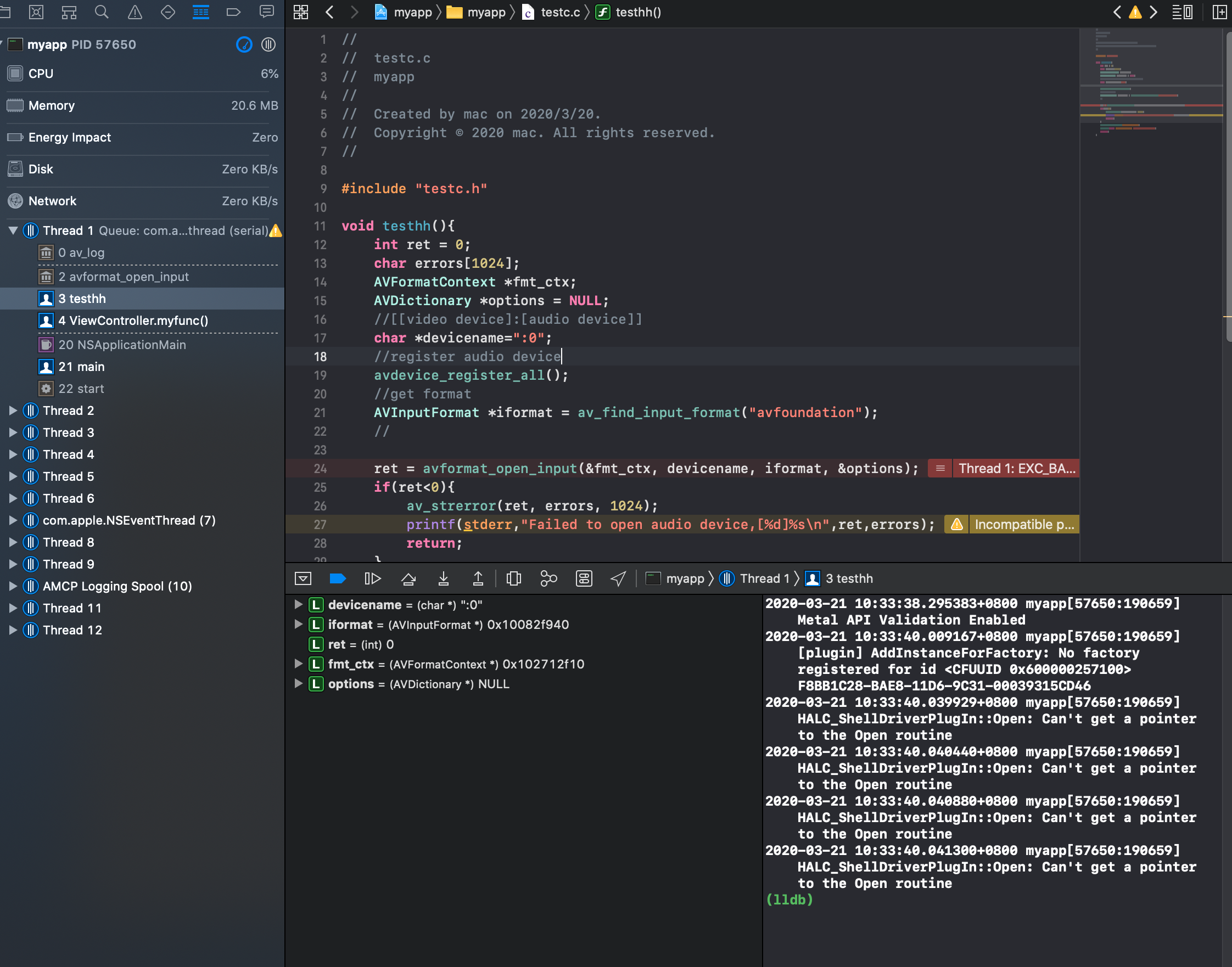Screen dimensions: 1232x967
Task: Expand the fmt_ctx variable disclosure triangle
Action: pyautogui.click(x=298, y=664)
